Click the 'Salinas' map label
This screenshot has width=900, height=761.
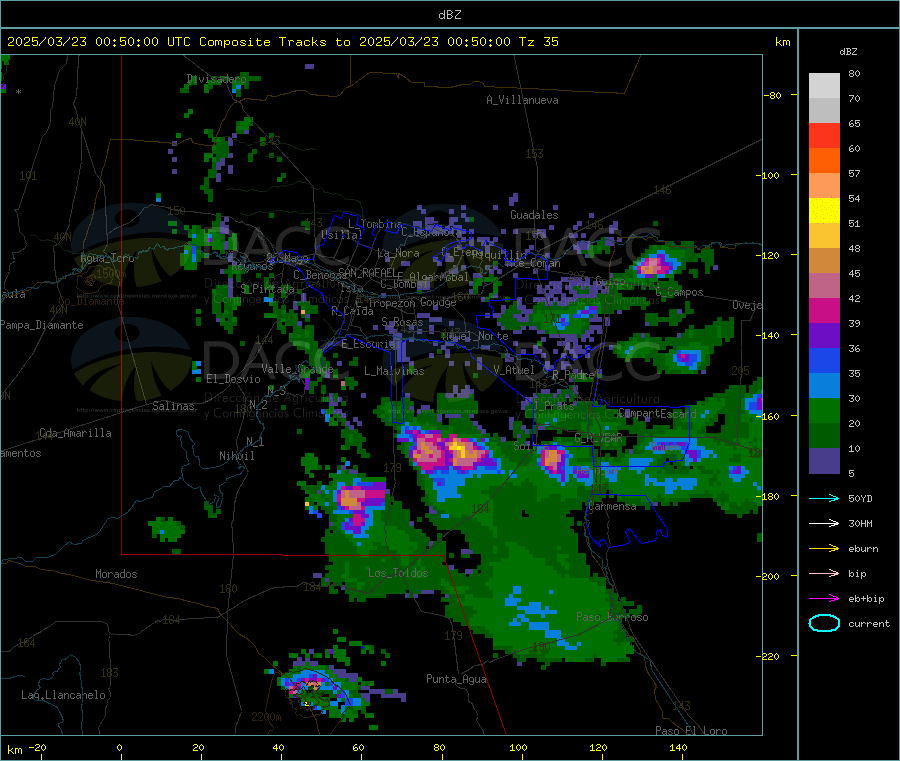(173, 406)
